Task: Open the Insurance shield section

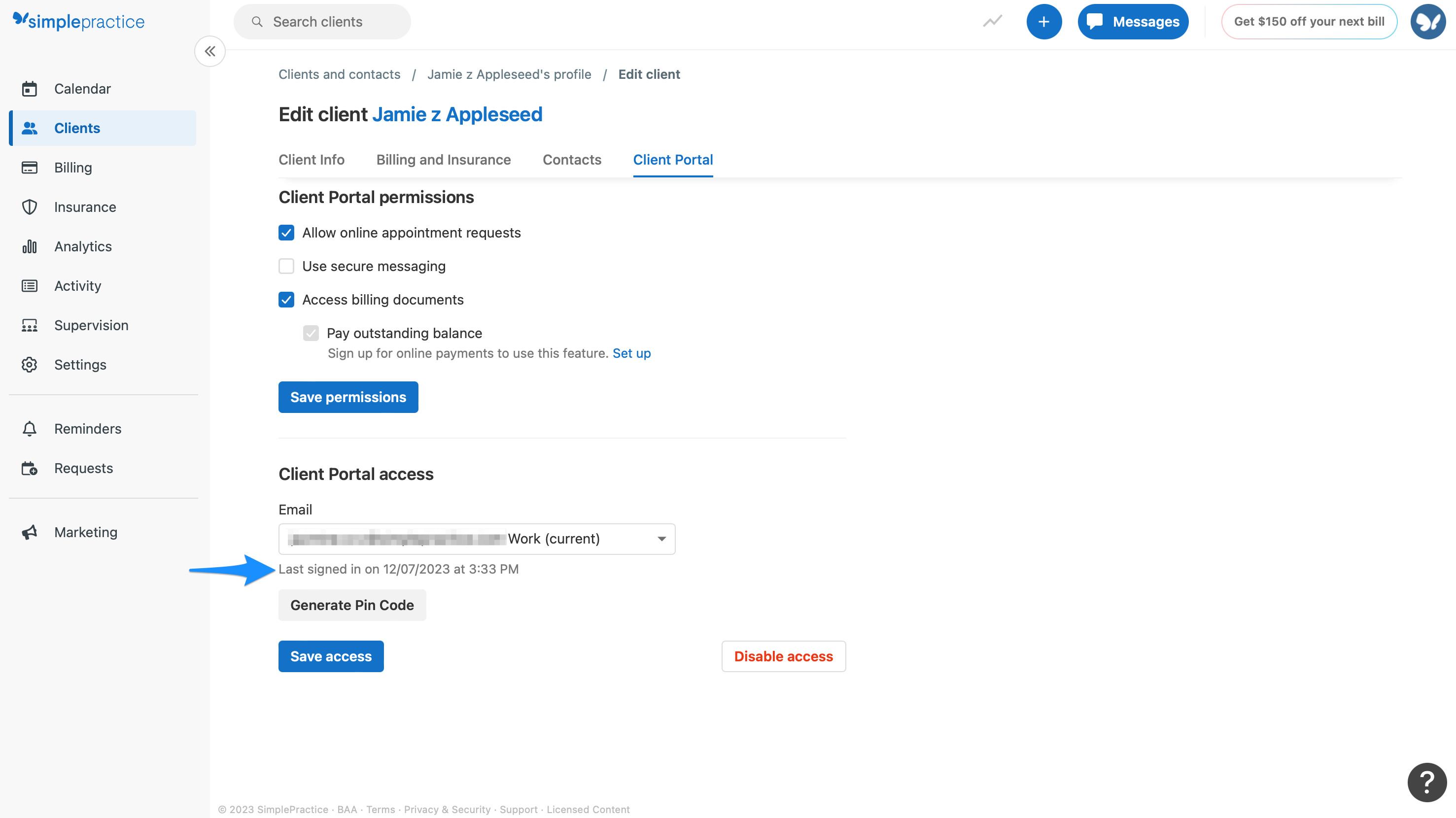Action: pos(103,207)
